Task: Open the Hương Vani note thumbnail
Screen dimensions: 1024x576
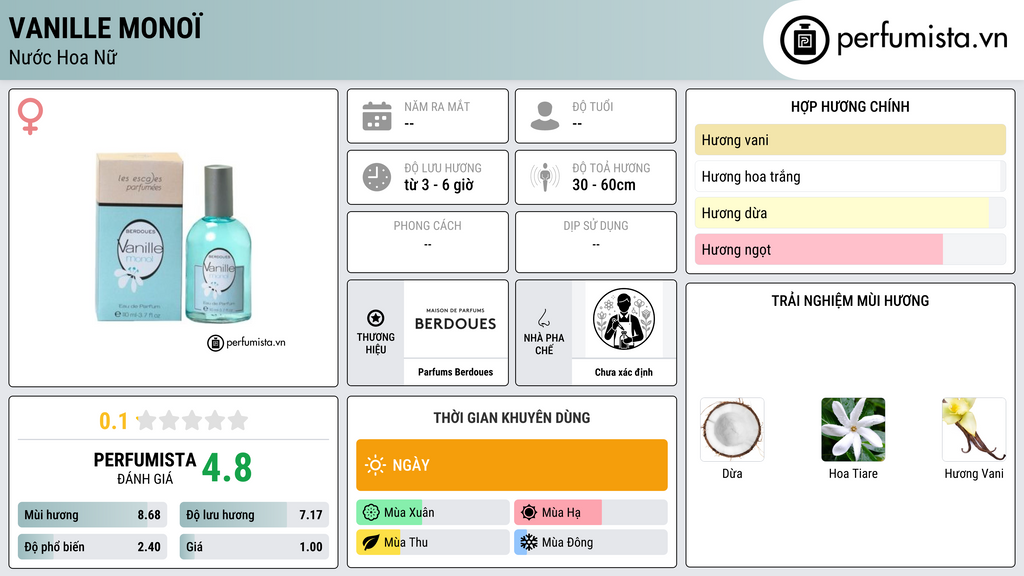Action: (x=974, y=430)
